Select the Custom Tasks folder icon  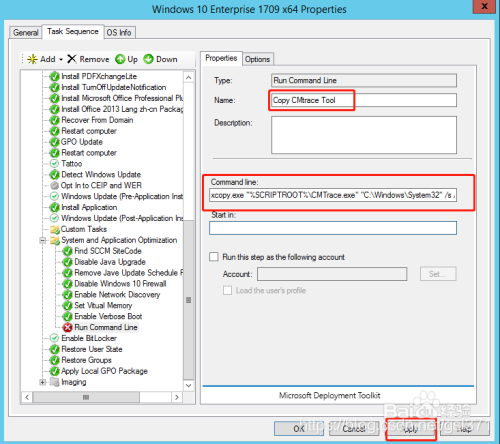[x=54, y=229]
